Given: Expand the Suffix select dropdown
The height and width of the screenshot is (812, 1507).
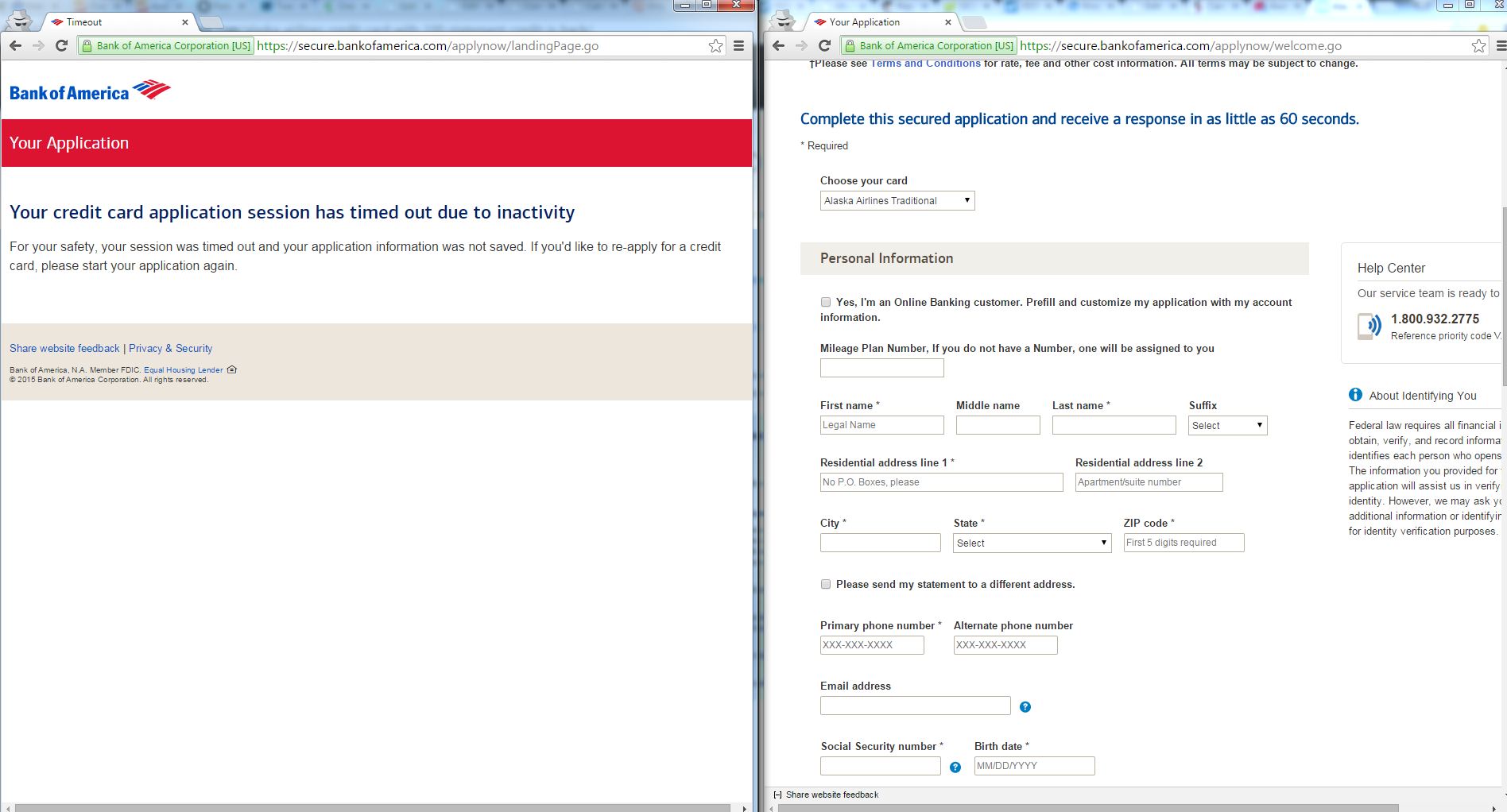Looking at the screenshot, I should [x=1227, y=426].
